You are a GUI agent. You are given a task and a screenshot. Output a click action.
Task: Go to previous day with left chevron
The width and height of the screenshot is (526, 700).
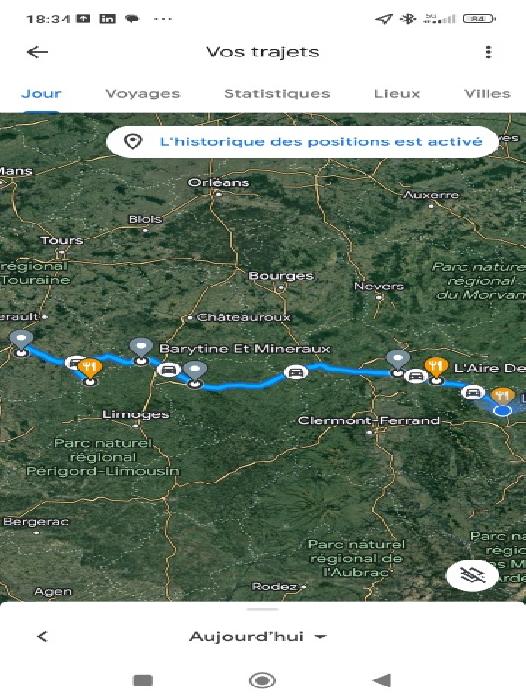pos(42,637)
